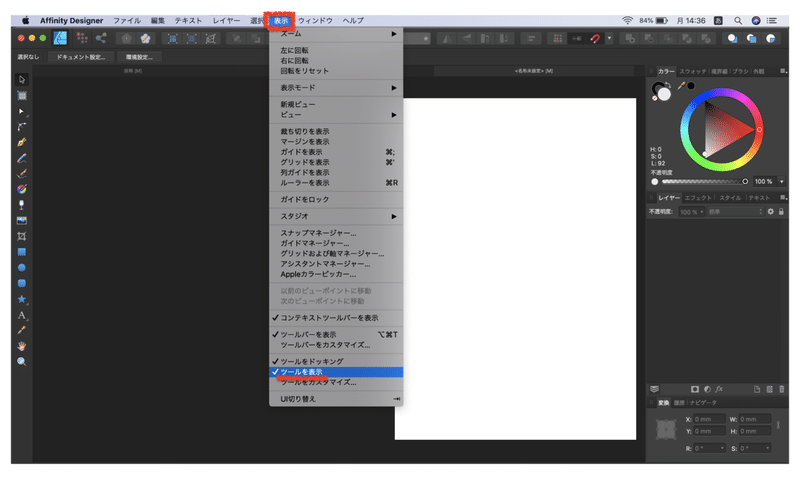800x479 pixels.
Task: Expand the 表示モード submenu
Action: click(x=336, y=88)
